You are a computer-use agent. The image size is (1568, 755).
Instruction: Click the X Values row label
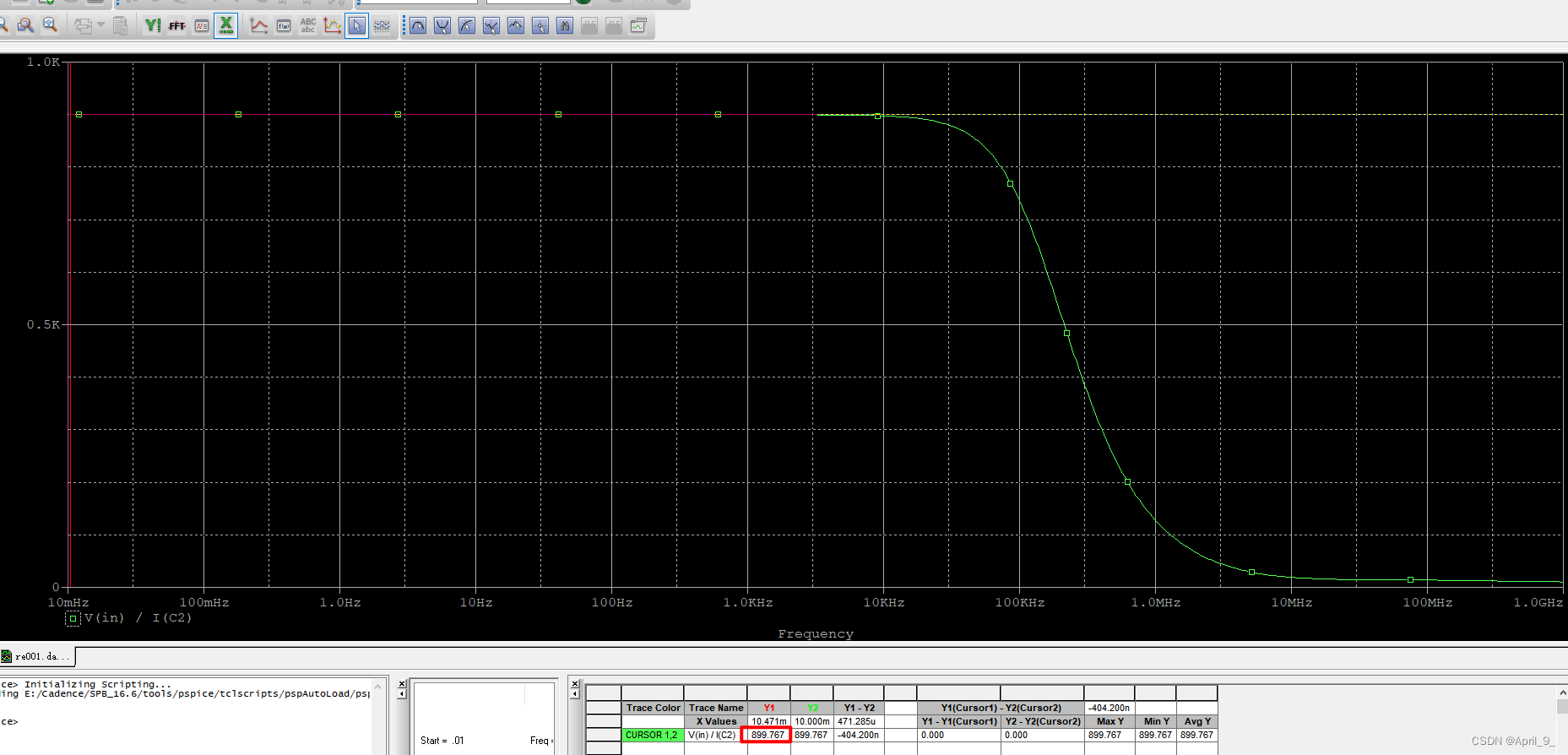click(x=716, y=721)
